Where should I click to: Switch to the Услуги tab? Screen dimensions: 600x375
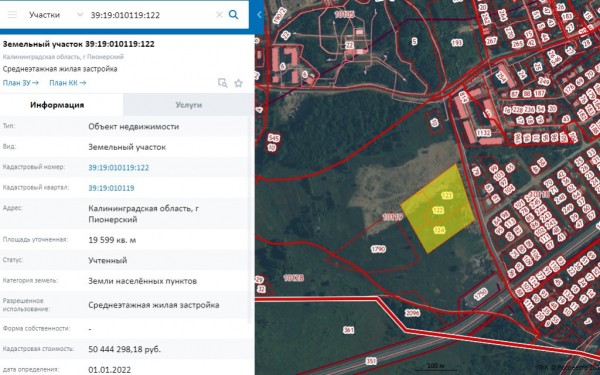click(x=189, y=105)
